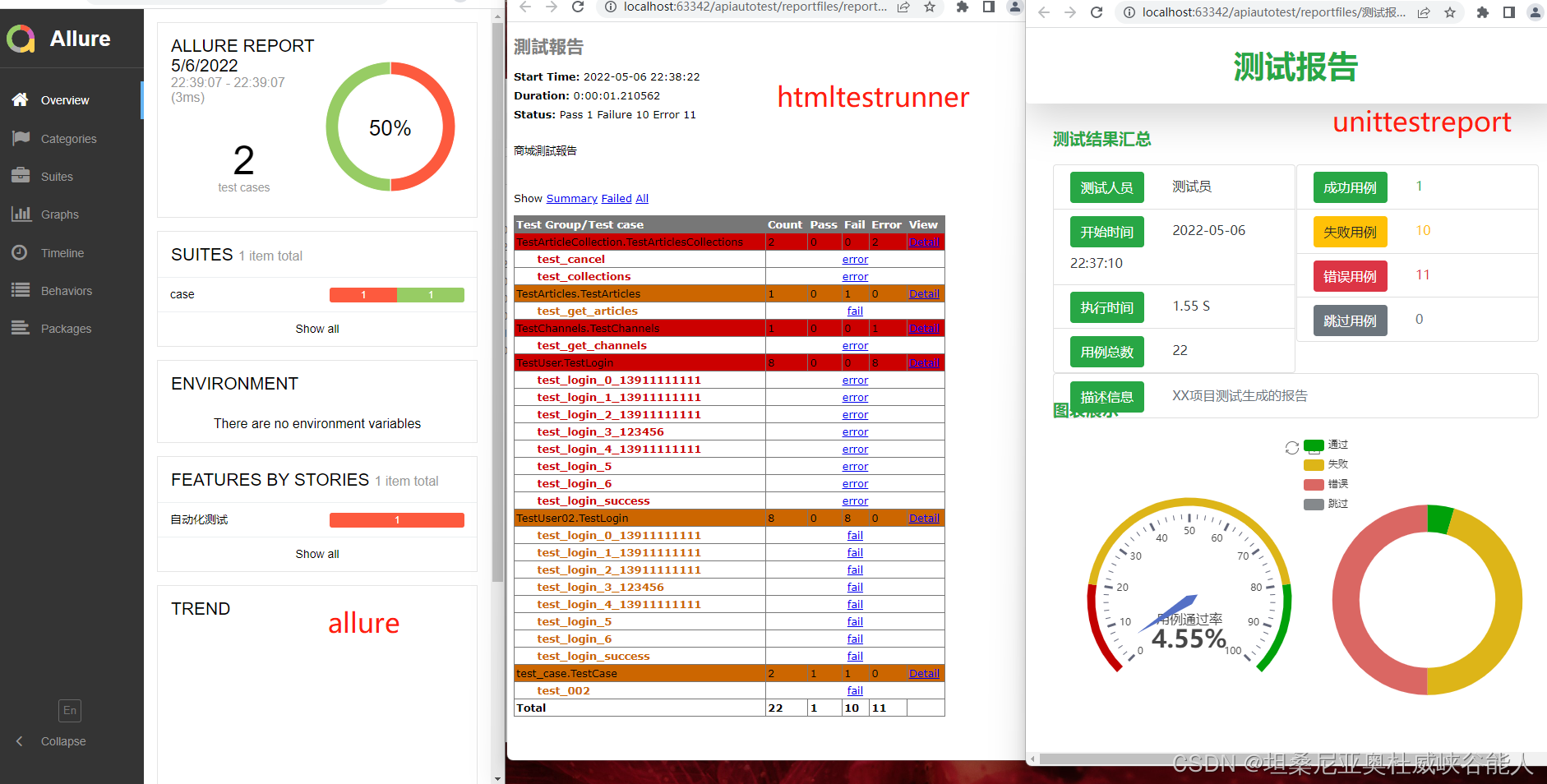Expand Detail for TestUser02.TestLogin row
Image resolution: width=1547 pixels, height=784 pixels.
(x=924, y=519)
